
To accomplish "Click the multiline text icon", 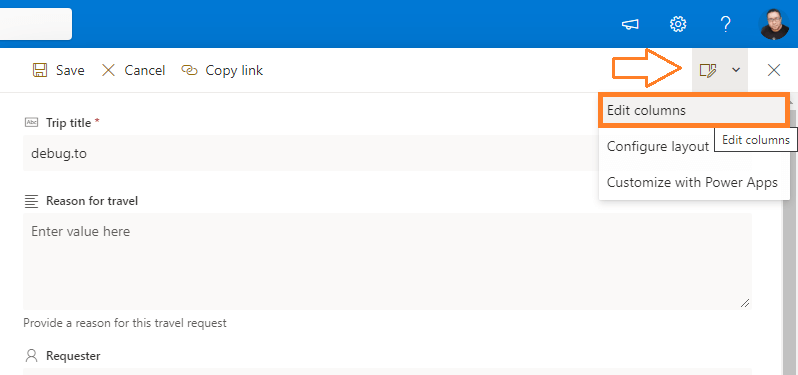I will (32, 201).
